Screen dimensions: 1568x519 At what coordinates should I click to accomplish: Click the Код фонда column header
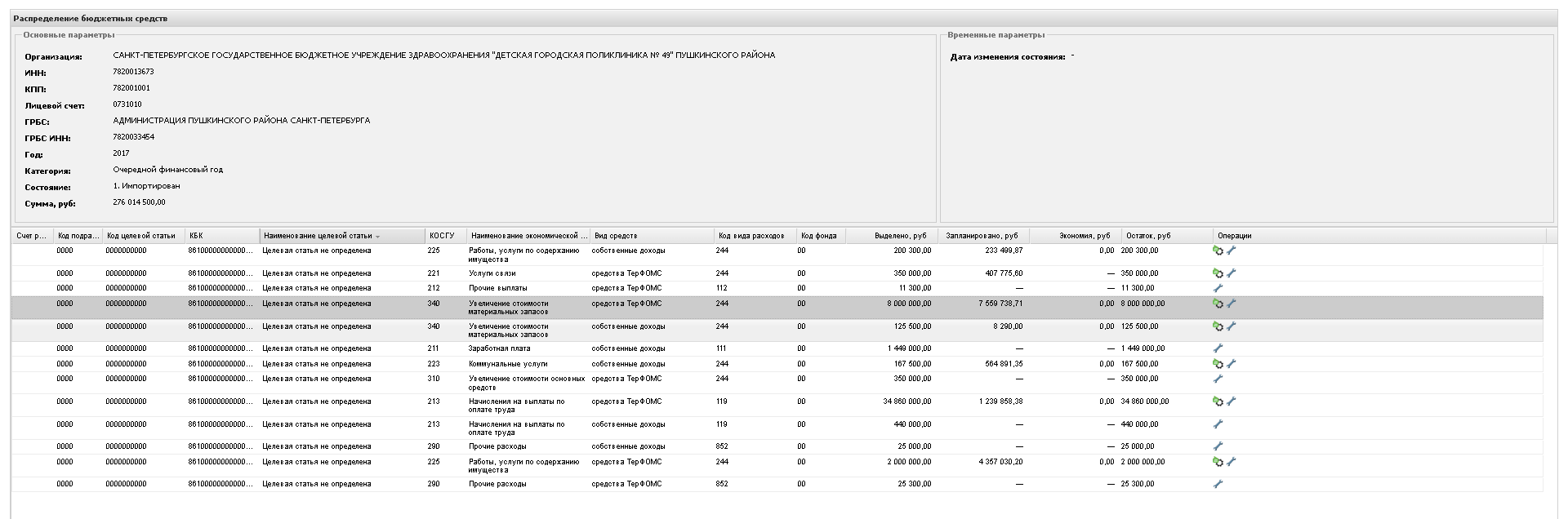pyautogui.click(x=821, y=236)
